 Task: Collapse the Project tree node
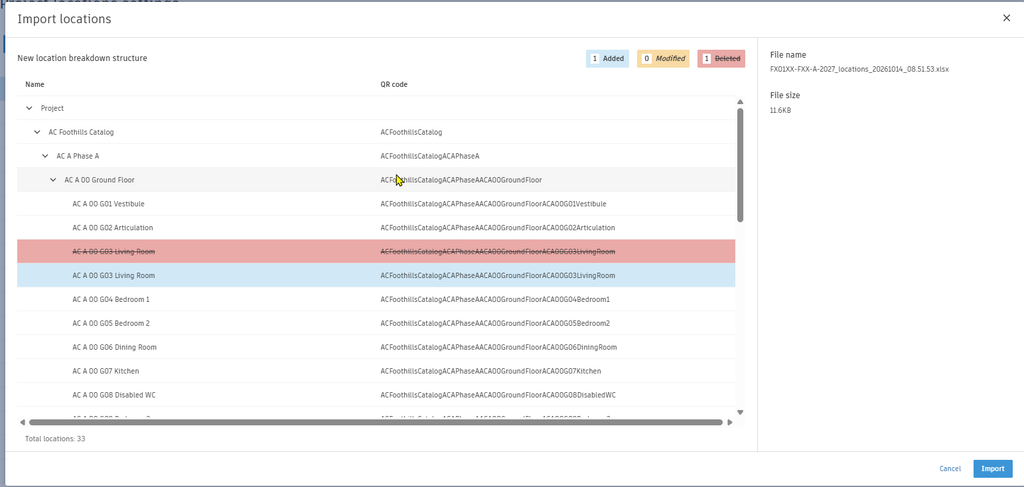pos(29,108)
